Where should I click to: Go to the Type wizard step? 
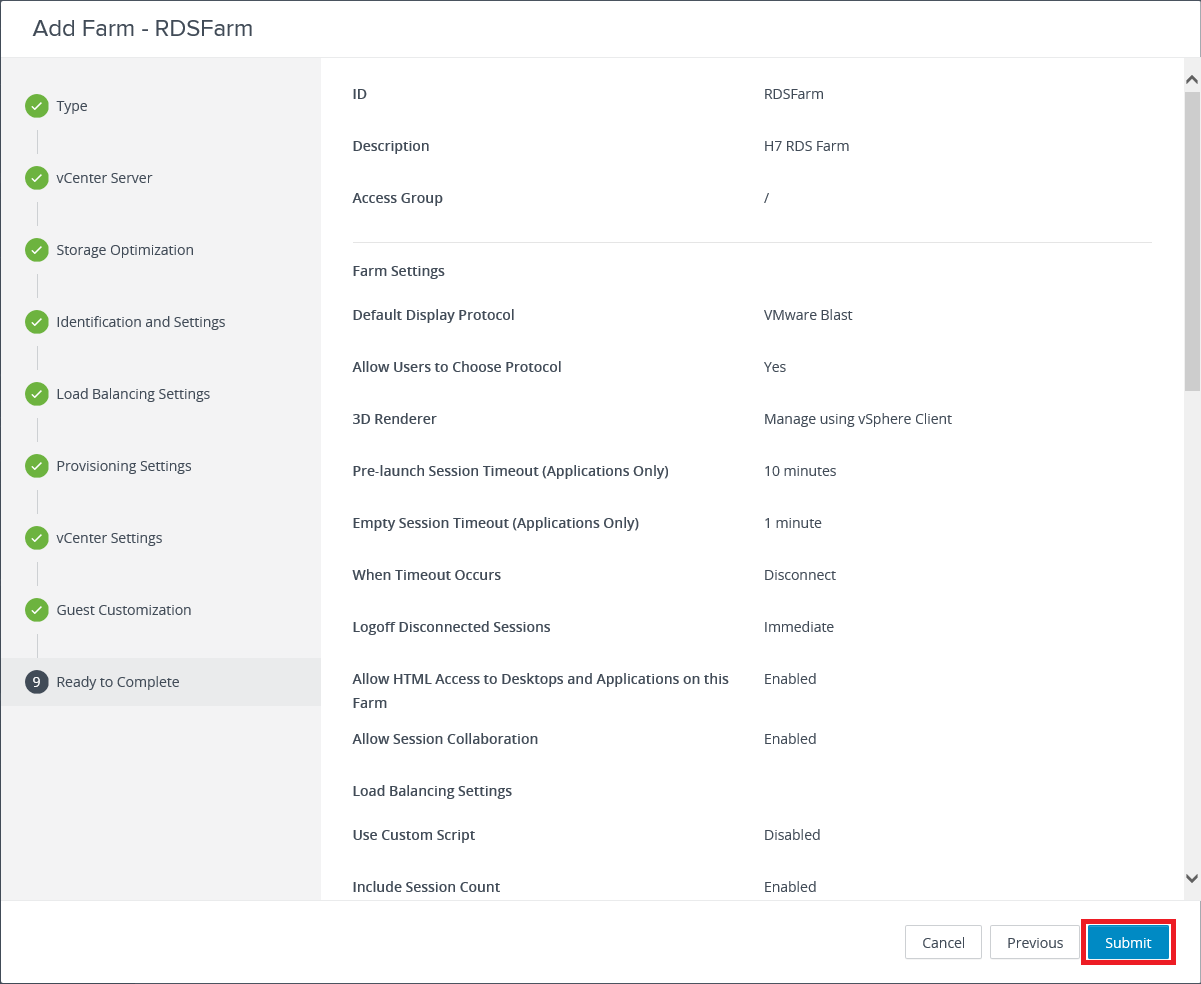[72, 106]
